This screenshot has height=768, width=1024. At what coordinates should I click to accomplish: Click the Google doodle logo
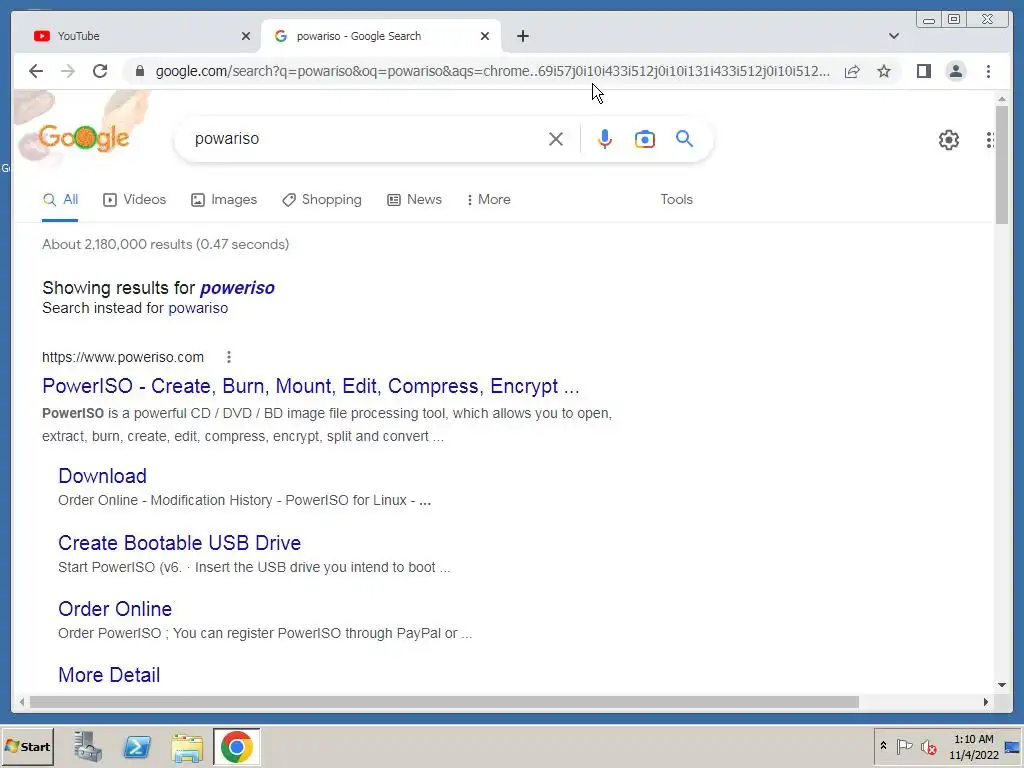pos(83,137)
